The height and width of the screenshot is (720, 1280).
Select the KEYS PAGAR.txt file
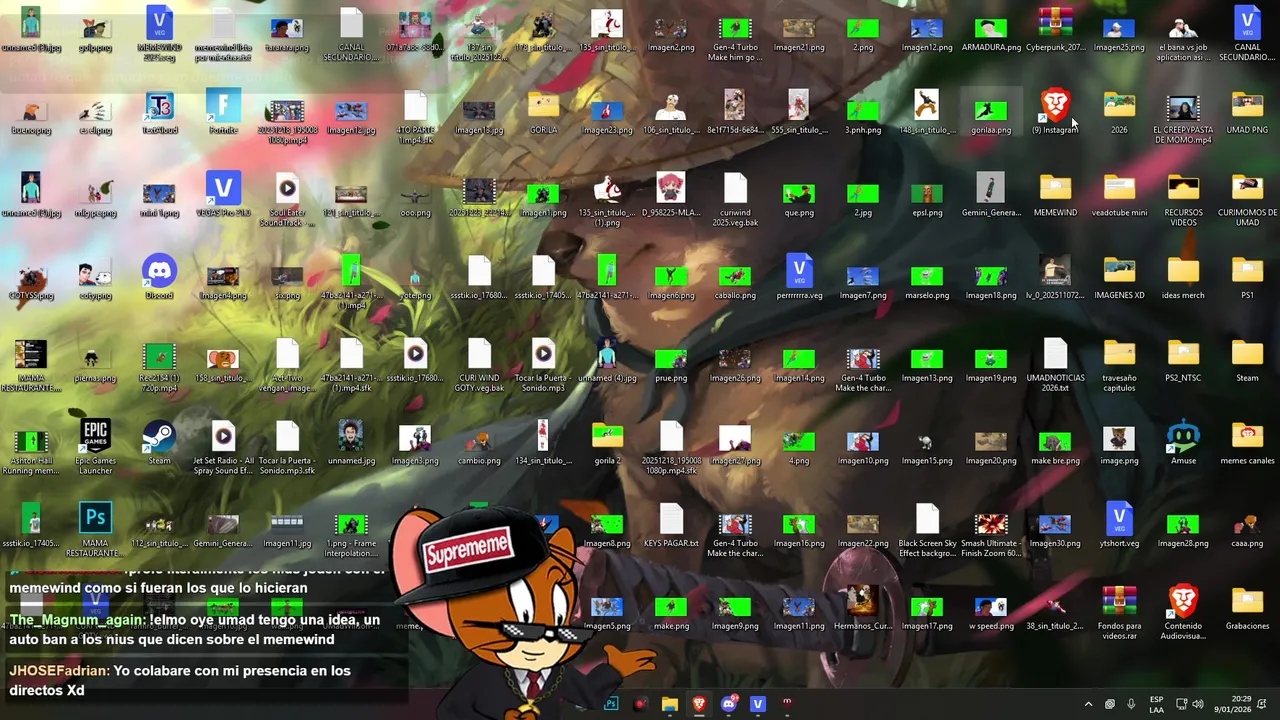pos(671,526)
